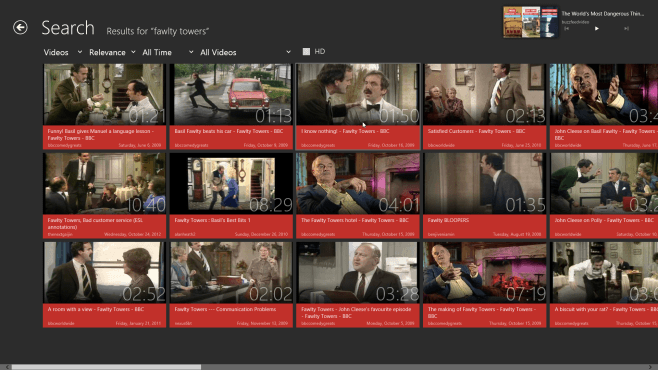Click the left scroll arrow on bottom scrollbar
The width and height of the screenshot is (658, 370).
[x=7, y=367]
